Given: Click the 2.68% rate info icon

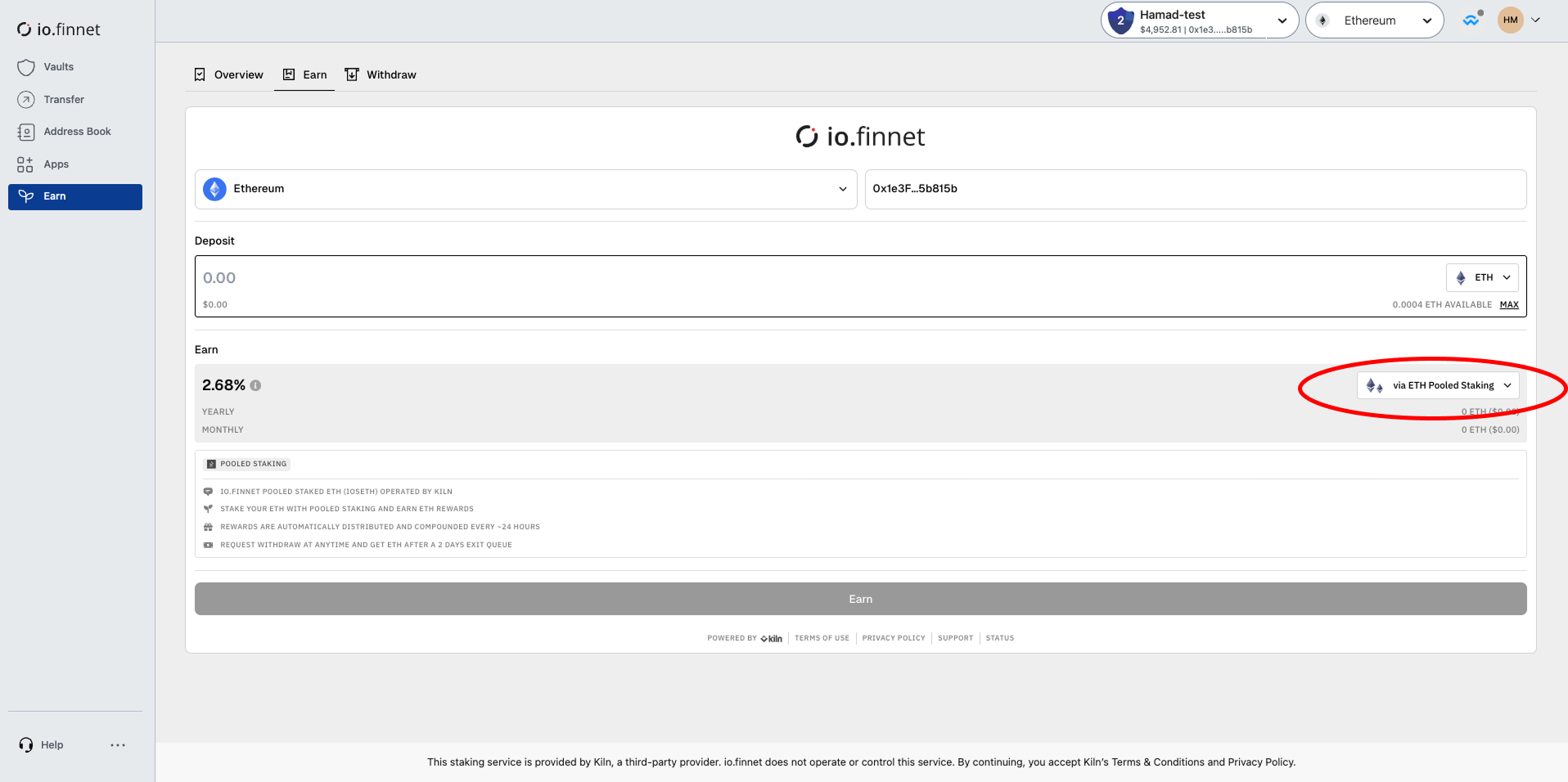Looking at the screenshot, I should pyautogui.click(x=255, y=385).
